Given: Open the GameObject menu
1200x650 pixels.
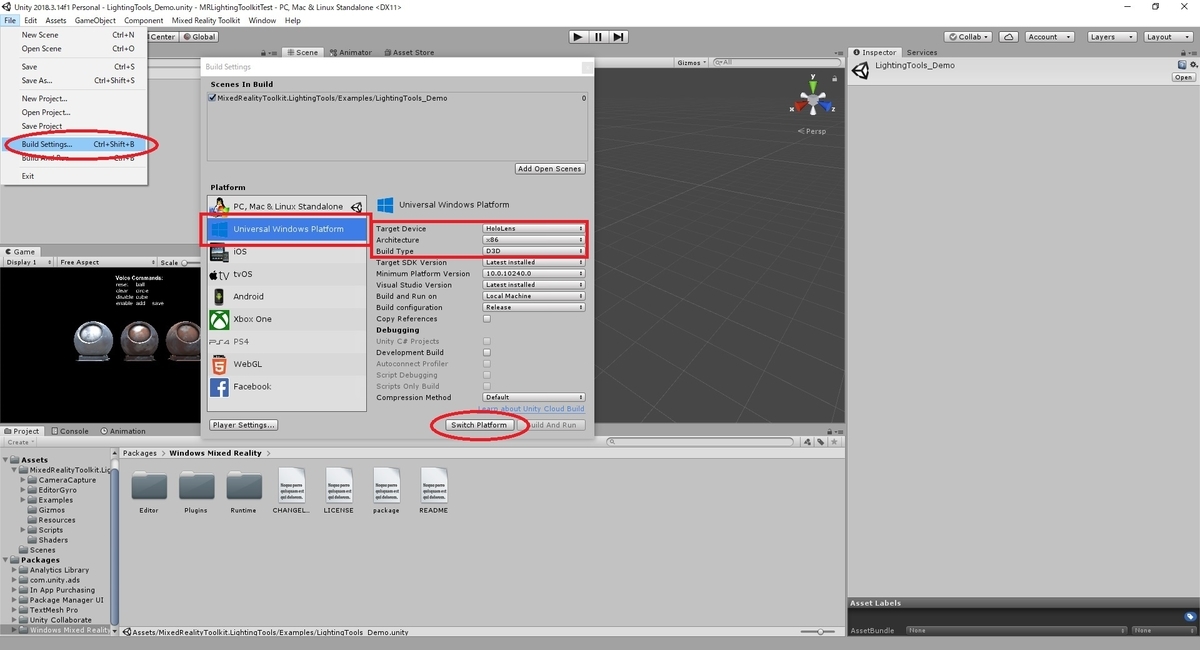Looking at the screenshot, I should click(x=95, y=20).
